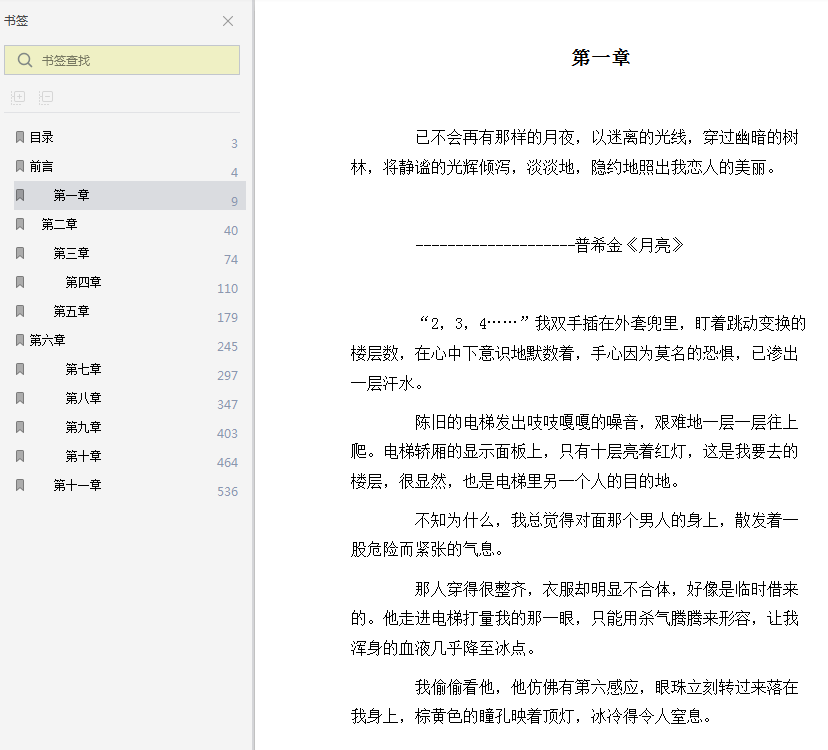The image size is (828, 750).
Task: Click page number 3 for 目录
Action: [234, 144]
